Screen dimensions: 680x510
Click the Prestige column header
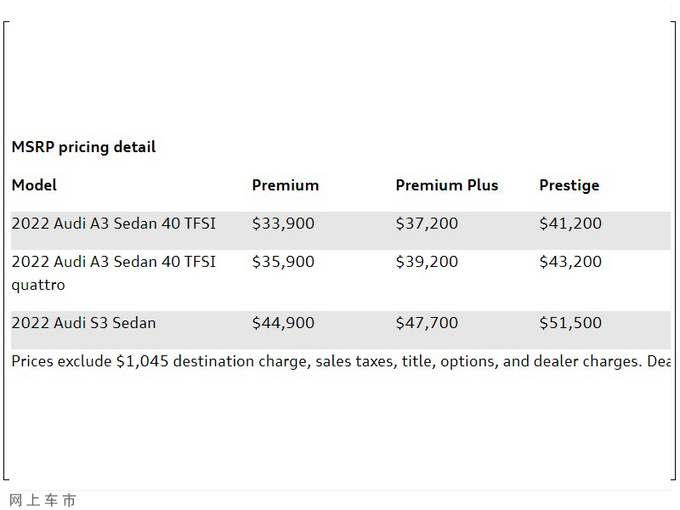[569, 185]
